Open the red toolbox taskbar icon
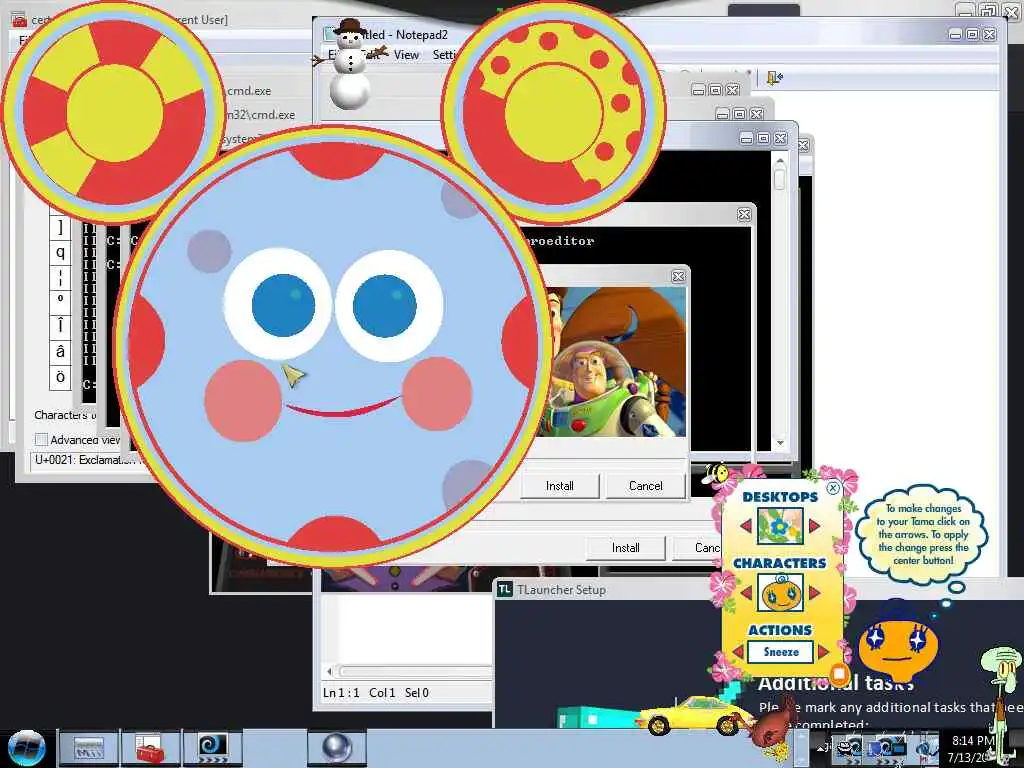Viewport: 1024px width, 768px height. click(151, 748)
